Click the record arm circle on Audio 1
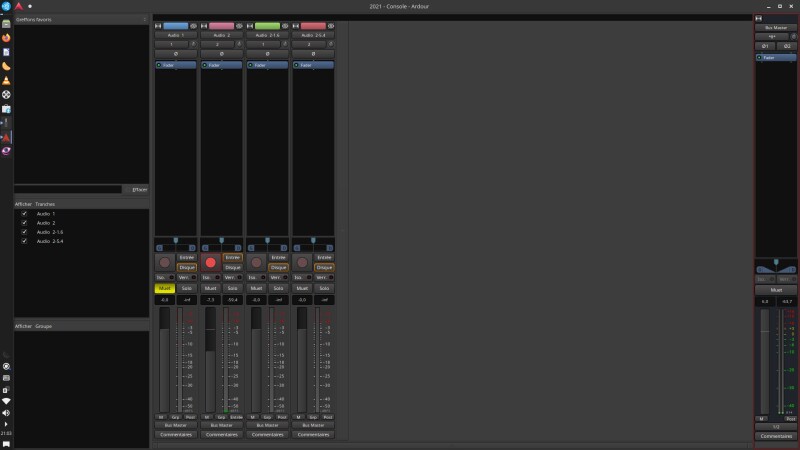 click(164, 262)
